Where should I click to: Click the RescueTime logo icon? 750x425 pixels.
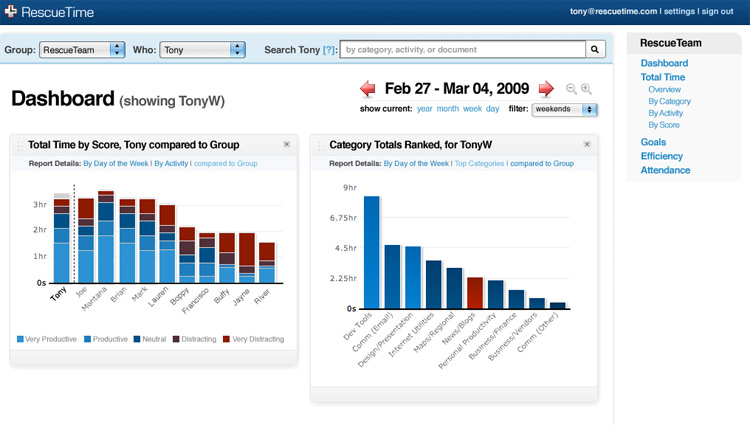11,11
